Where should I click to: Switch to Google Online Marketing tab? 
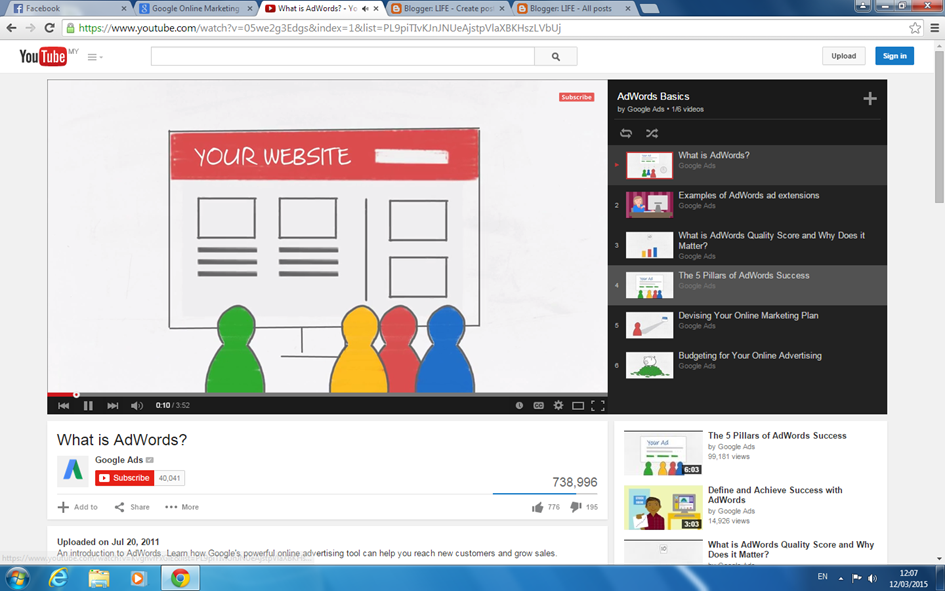(x=195, y=8)
